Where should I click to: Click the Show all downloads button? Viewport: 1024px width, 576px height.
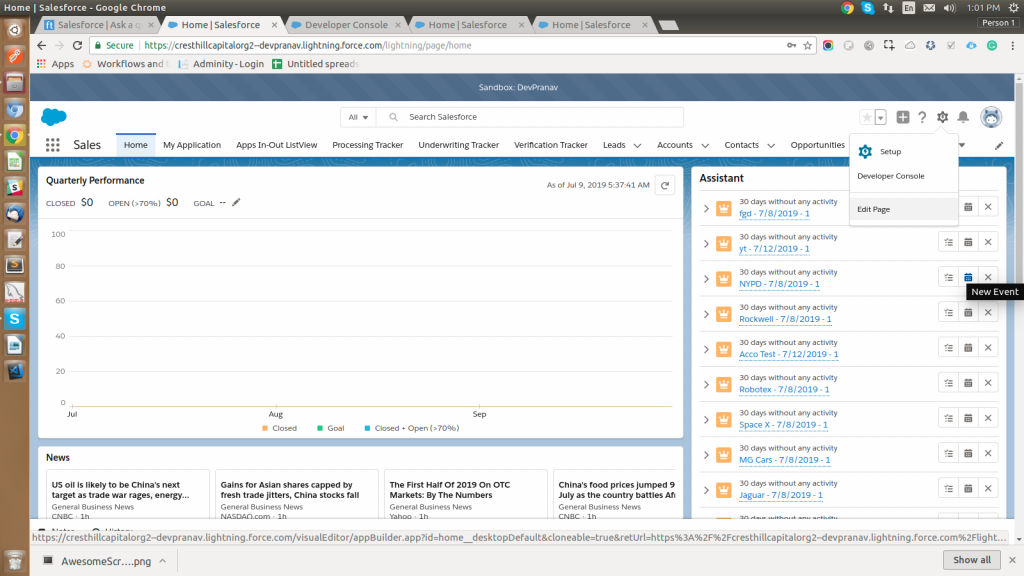pyautogui.click(x=972, y=560)
